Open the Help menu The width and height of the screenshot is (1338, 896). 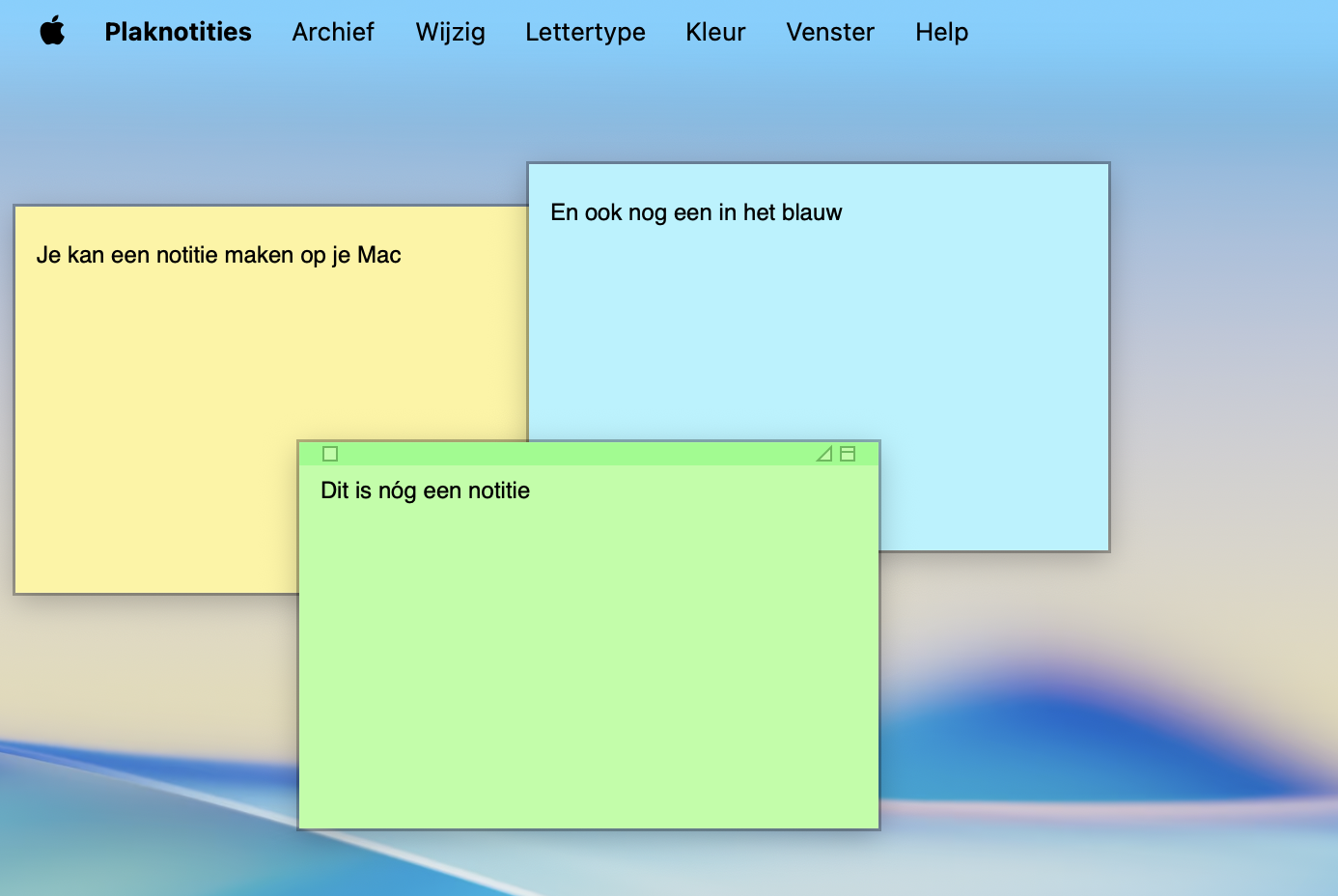941,31
